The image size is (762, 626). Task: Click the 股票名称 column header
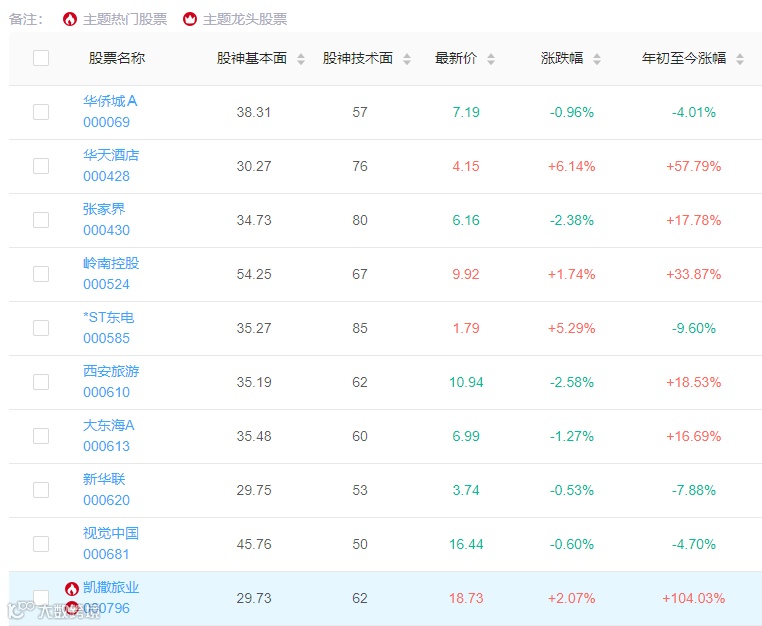(x=117, y=58)
